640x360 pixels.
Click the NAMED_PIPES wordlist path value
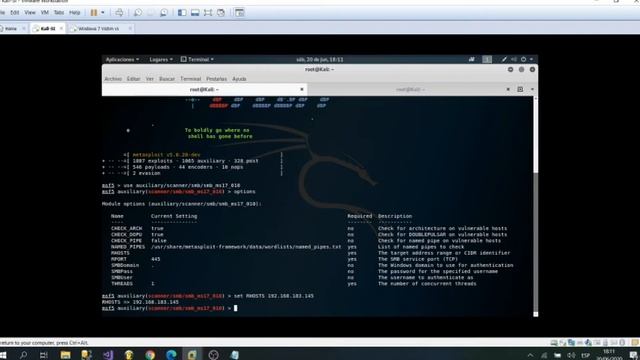(246, 247)
